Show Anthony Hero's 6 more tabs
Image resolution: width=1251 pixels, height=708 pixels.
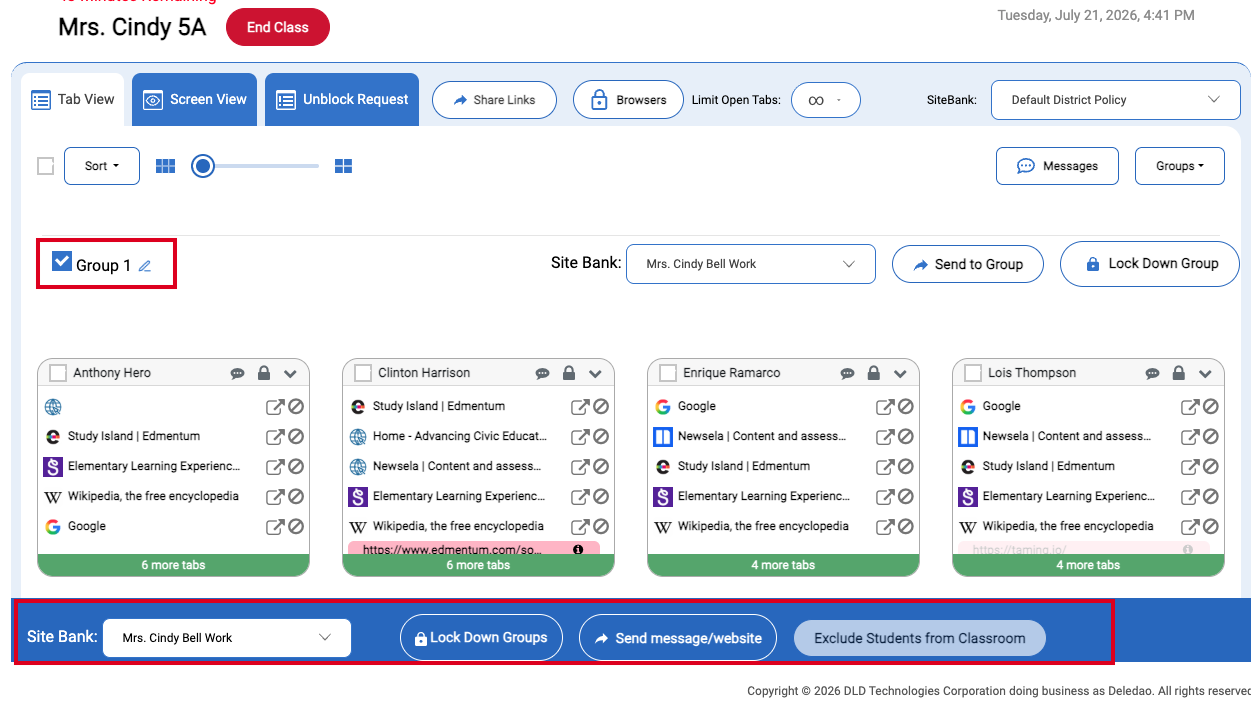point(173,565)
